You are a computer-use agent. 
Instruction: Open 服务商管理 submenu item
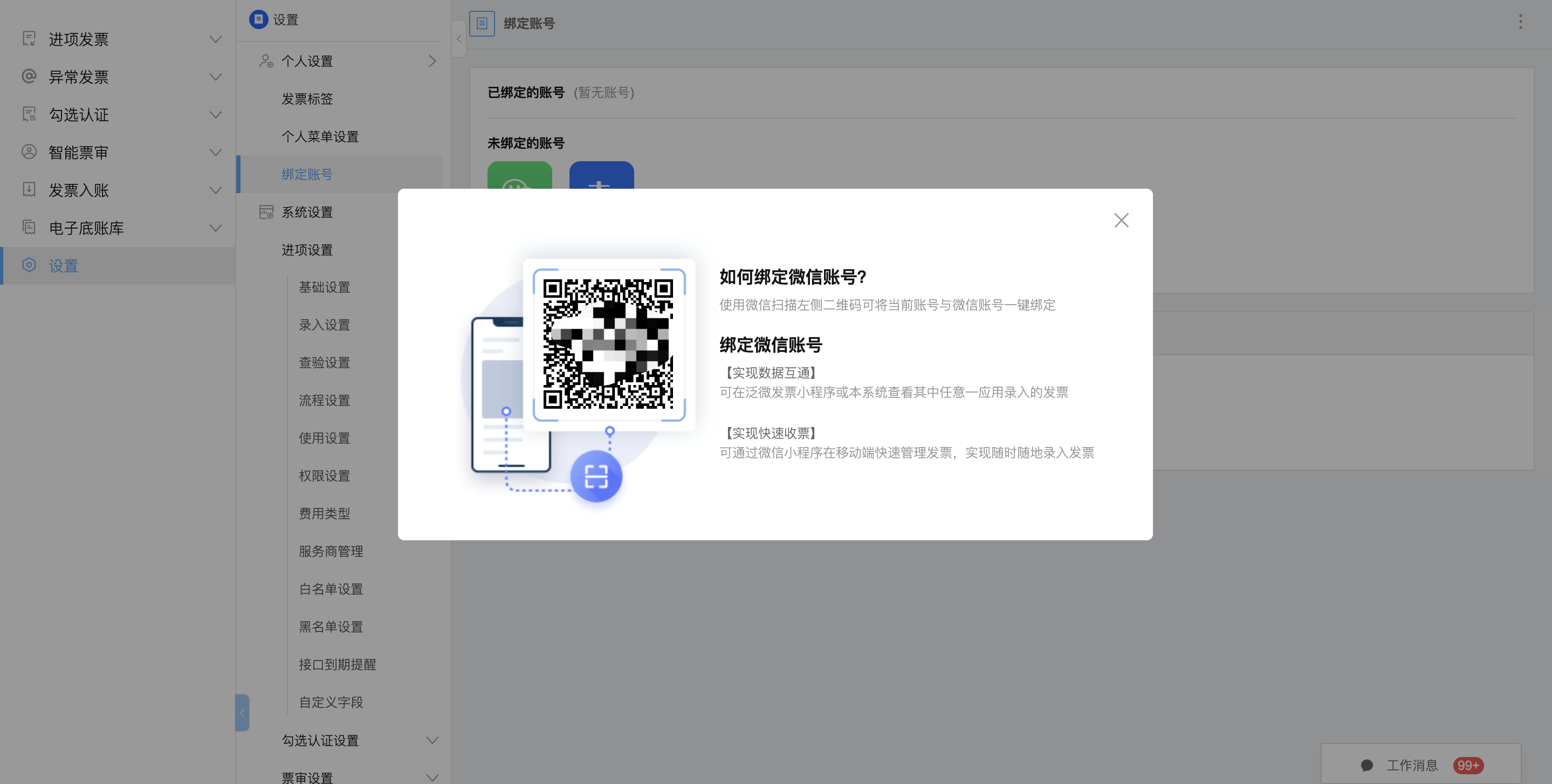click(x=331, y=551)
